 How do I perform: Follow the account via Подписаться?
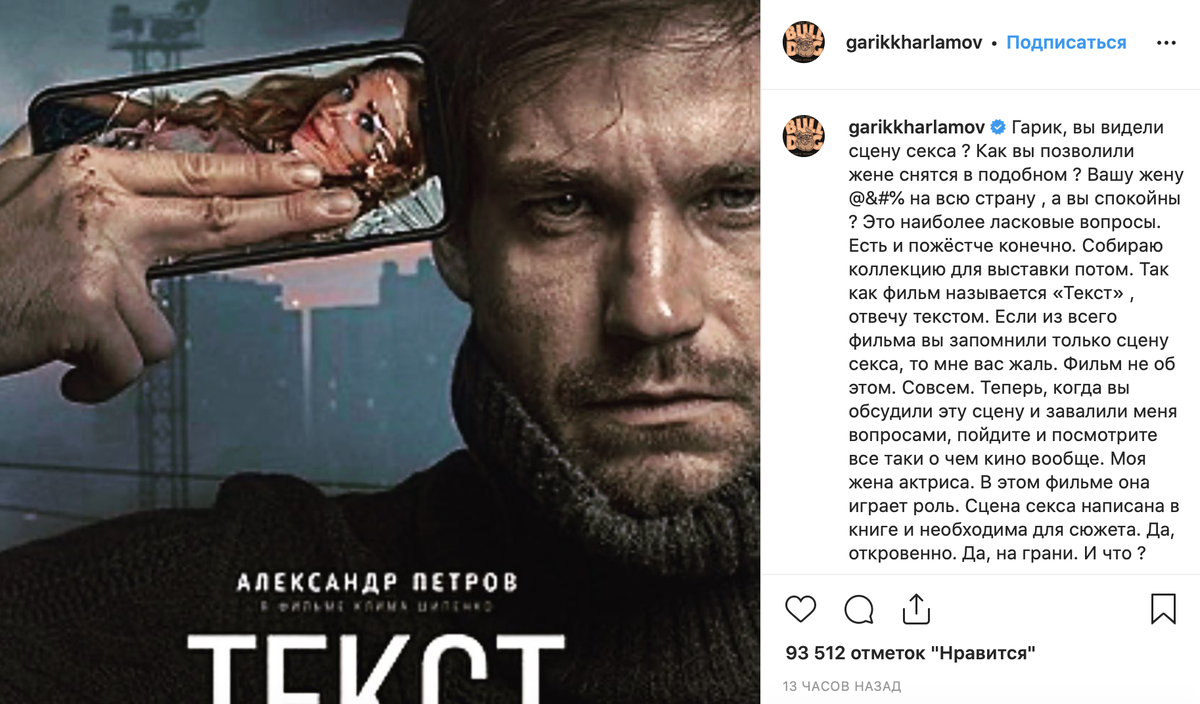click(1066, 43)
